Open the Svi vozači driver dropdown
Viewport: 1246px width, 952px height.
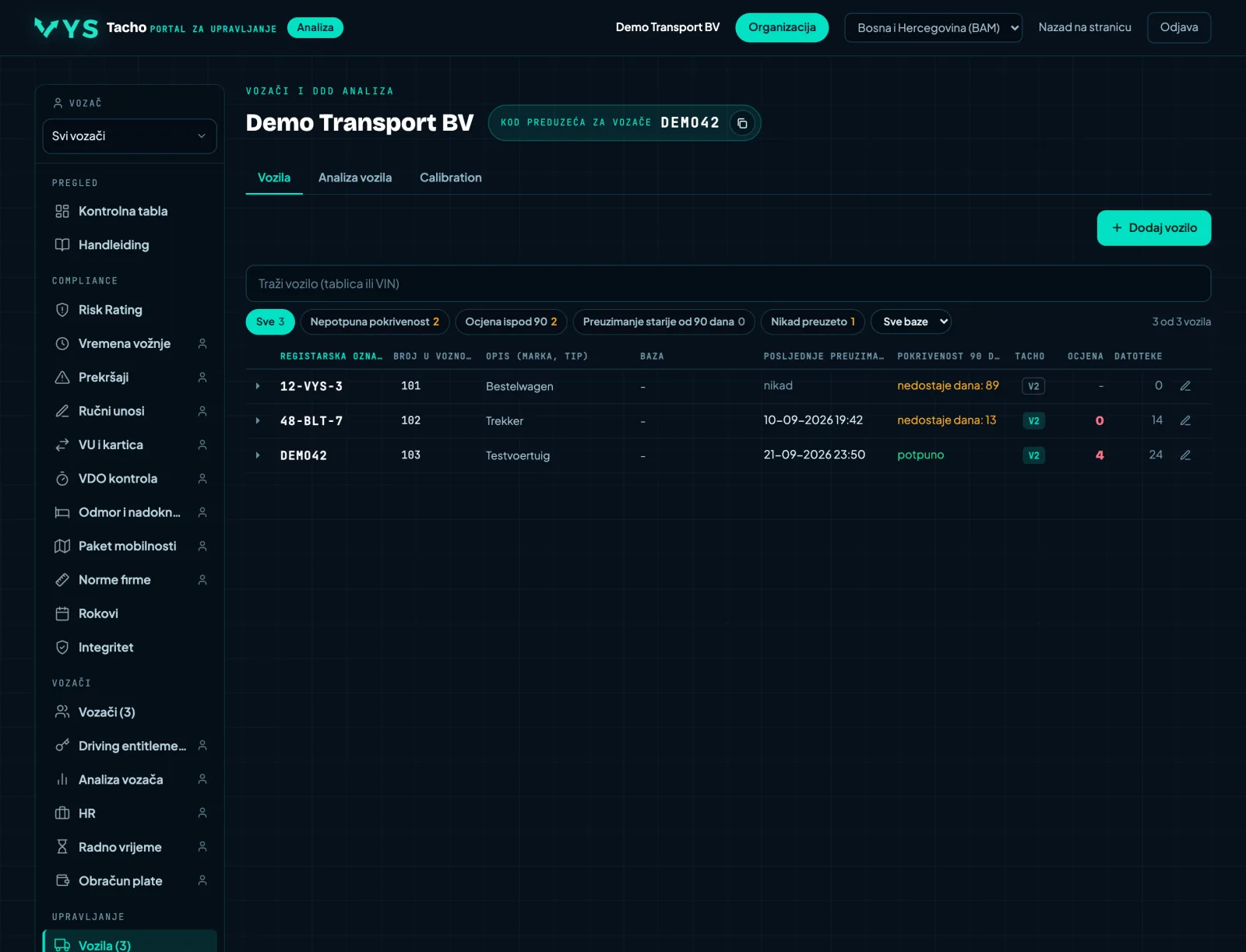129,136
